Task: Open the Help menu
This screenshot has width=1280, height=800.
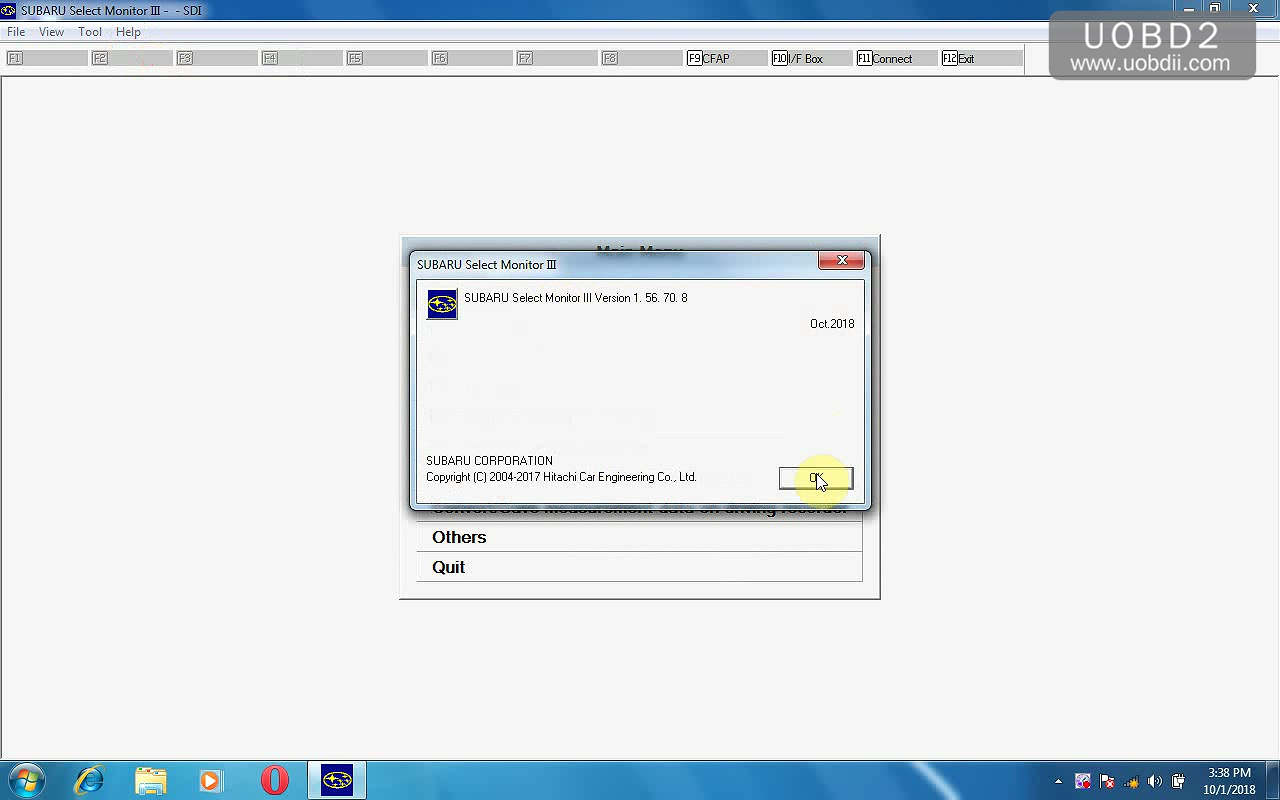Action: (x=128, y=32)
